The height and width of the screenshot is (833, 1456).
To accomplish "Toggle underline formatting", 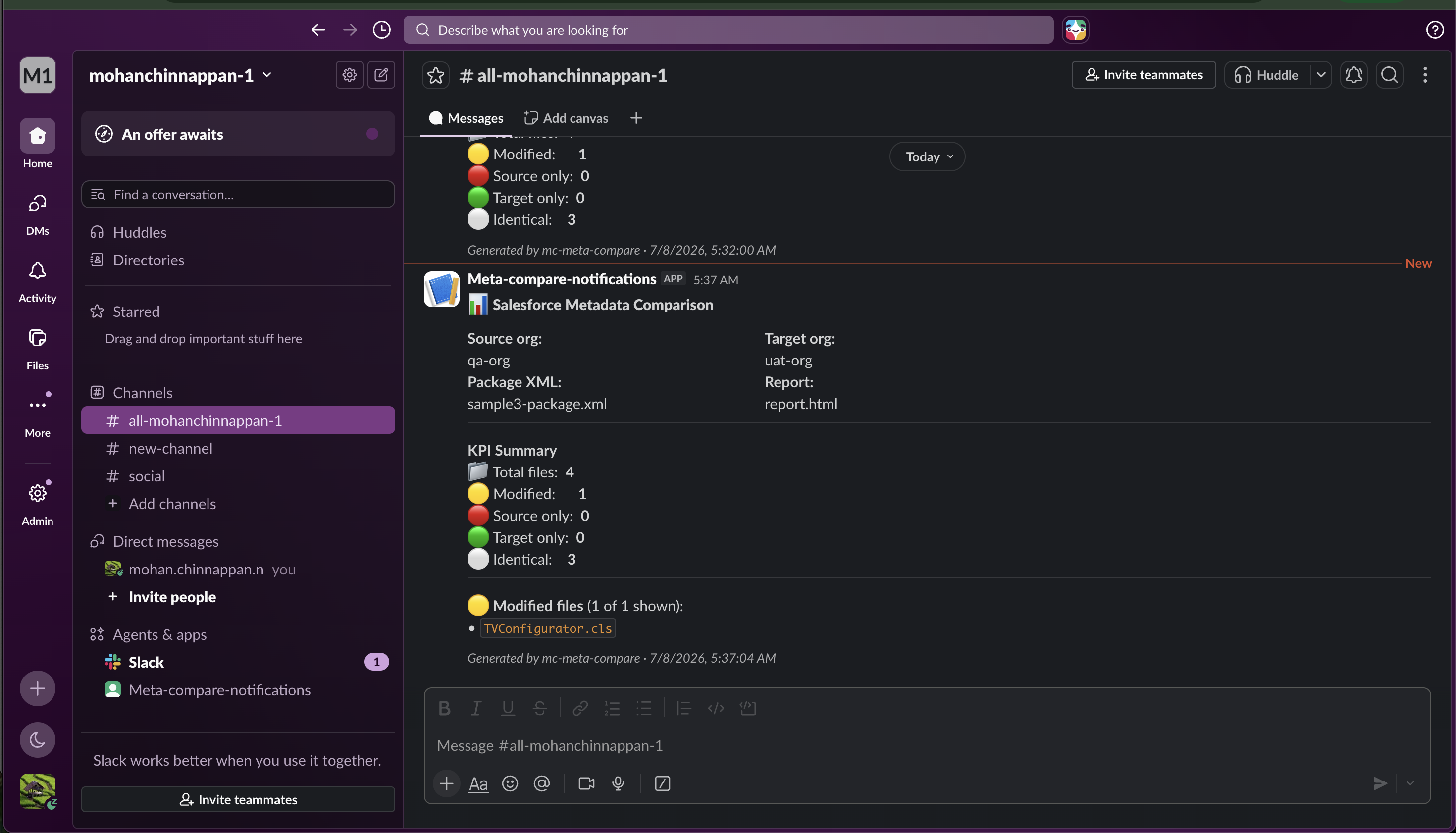I will coord(508,708).
